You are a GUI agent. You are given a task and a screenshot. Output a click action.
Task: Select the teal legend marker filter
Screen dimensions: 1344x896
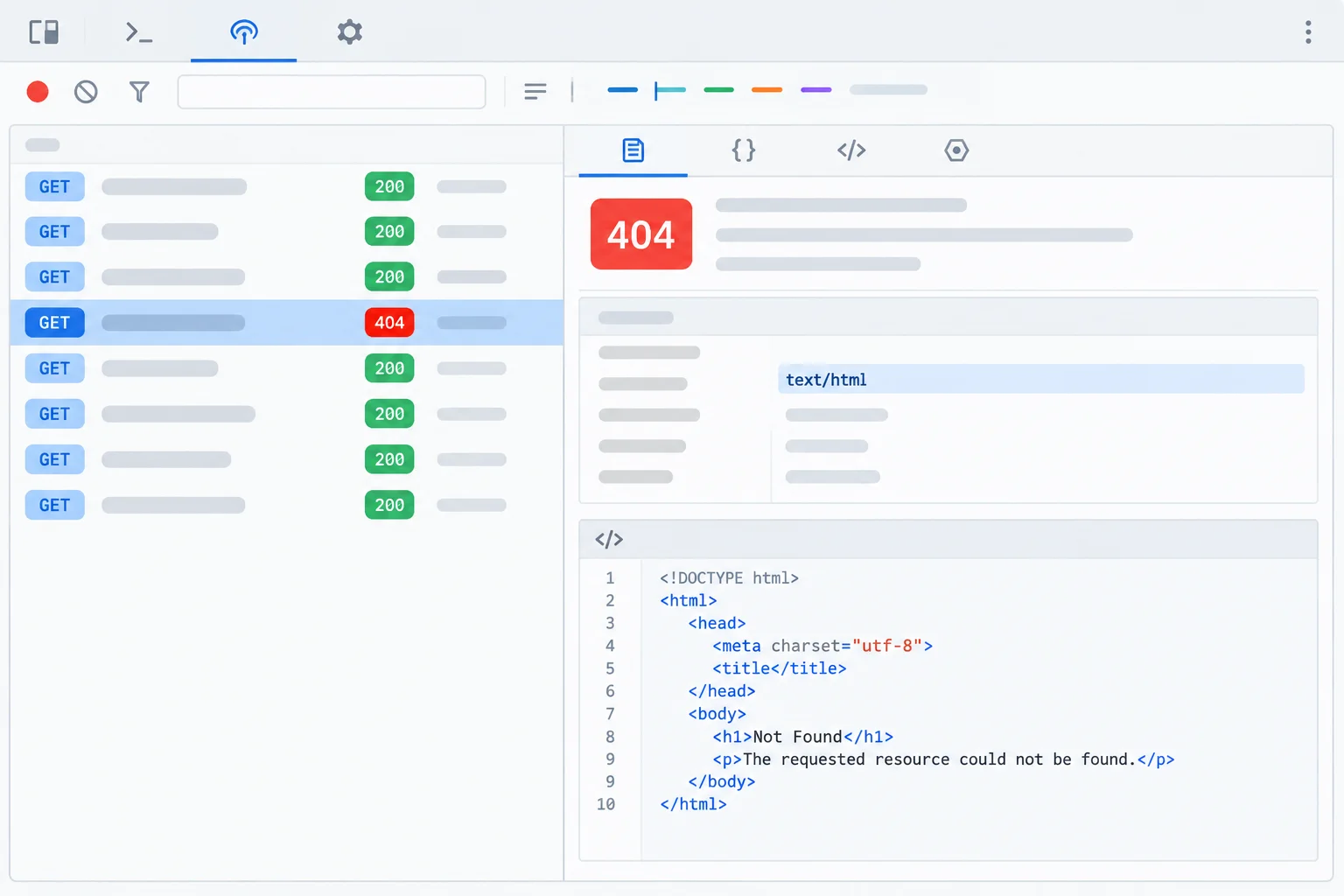pyautogui.click(x=670, y=90)
